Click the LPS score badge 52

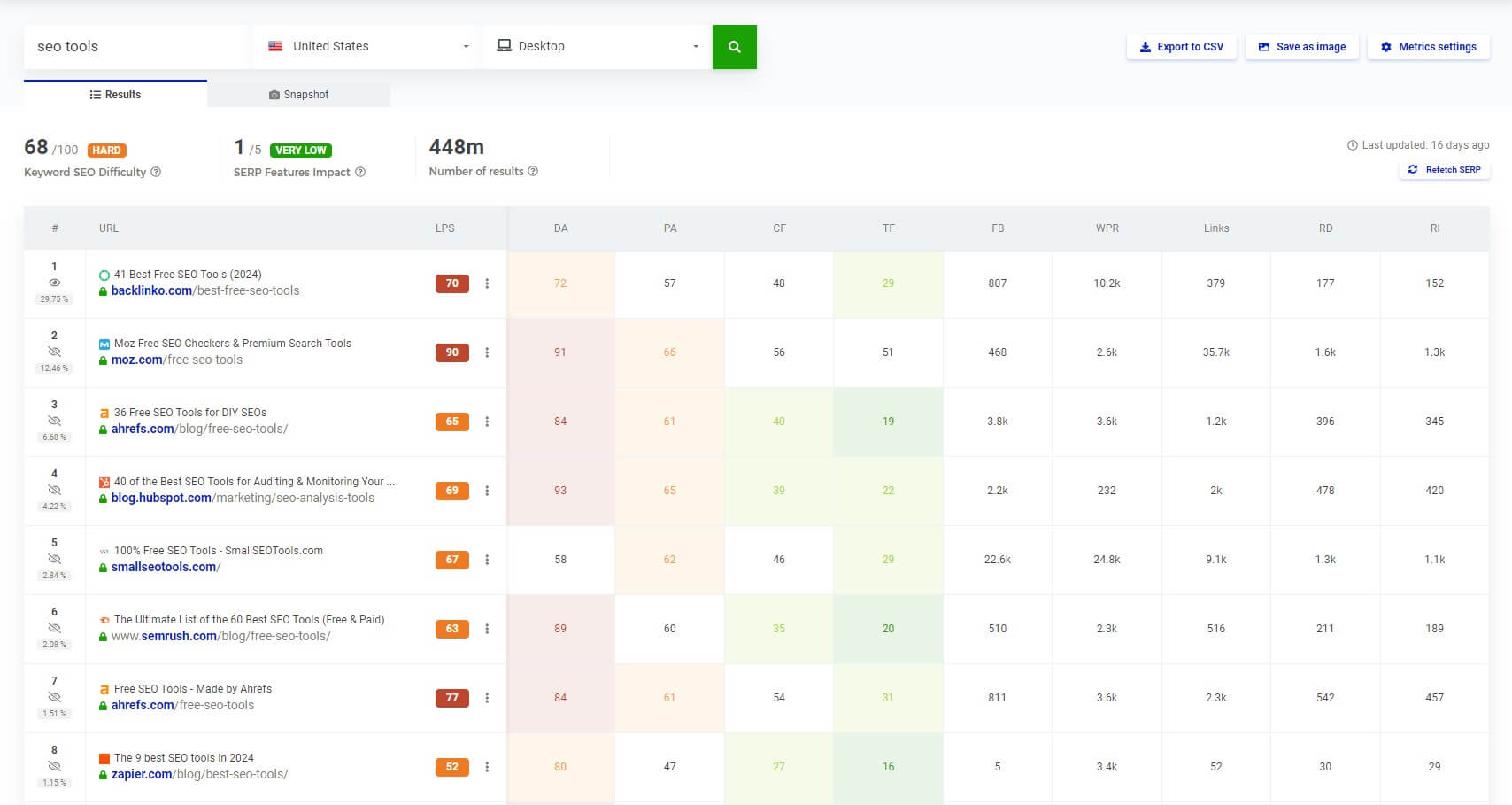[451, 767]
